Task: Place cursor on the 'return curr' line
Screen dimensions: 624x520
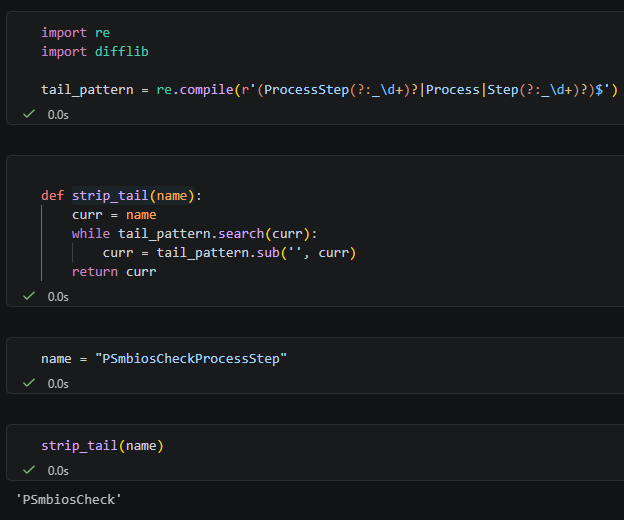Action: [114, 271]
